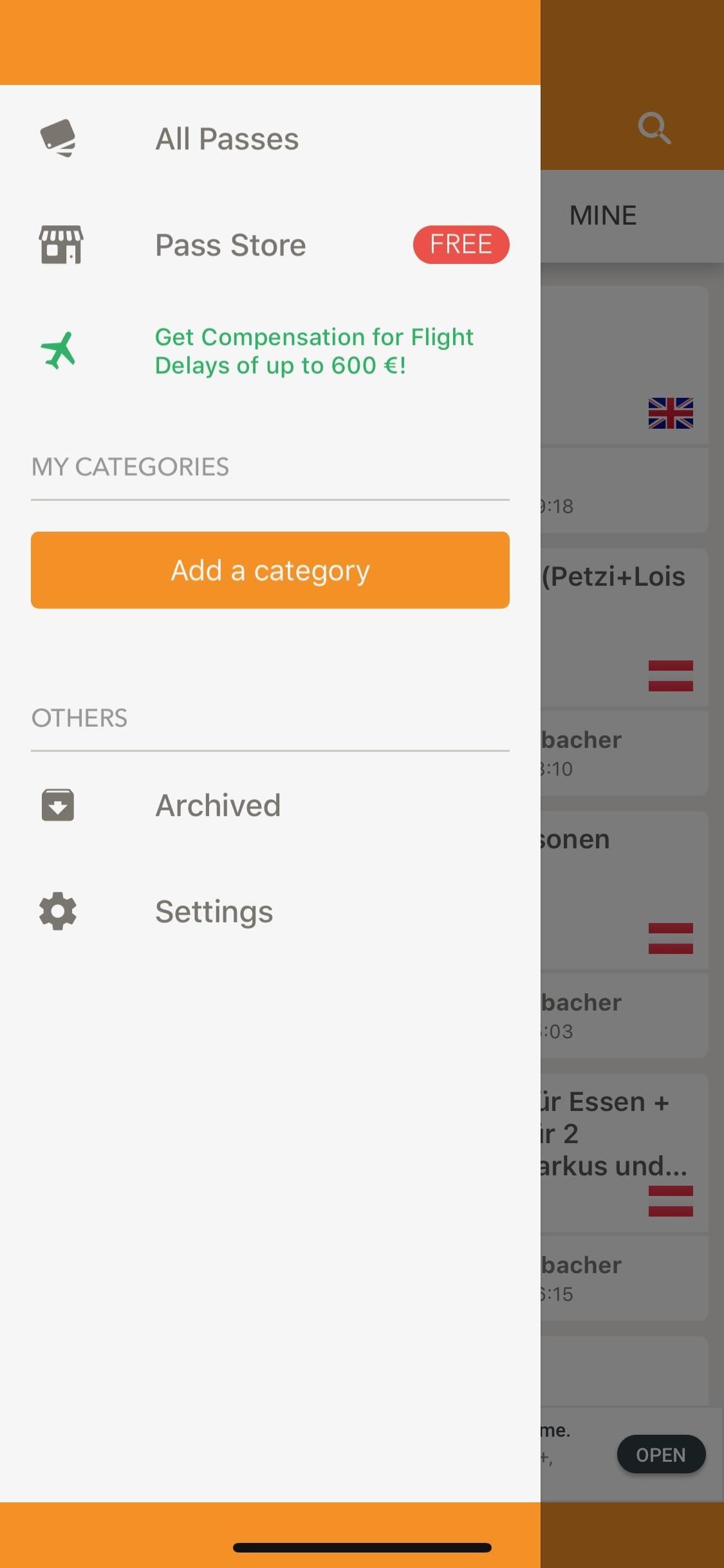724x1568 pixels.
Task: Tap the Archived box icon
Action: [58, 805]
